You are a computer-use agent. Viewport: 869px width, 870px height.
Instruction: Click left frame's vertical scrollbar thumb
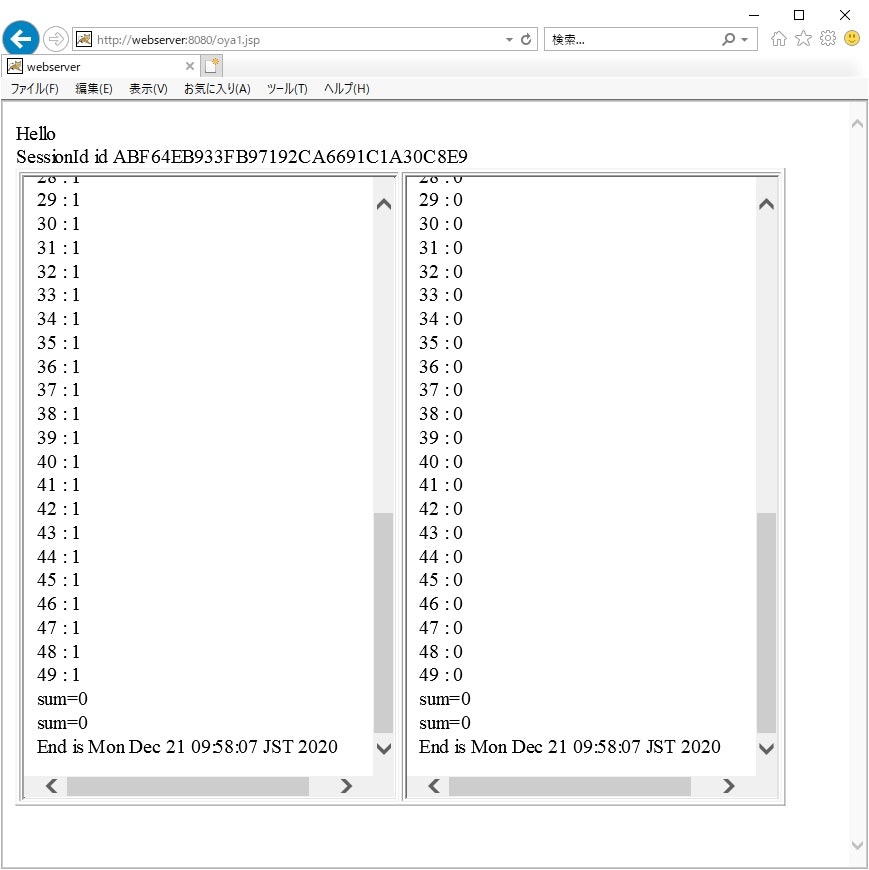[383, 623]
